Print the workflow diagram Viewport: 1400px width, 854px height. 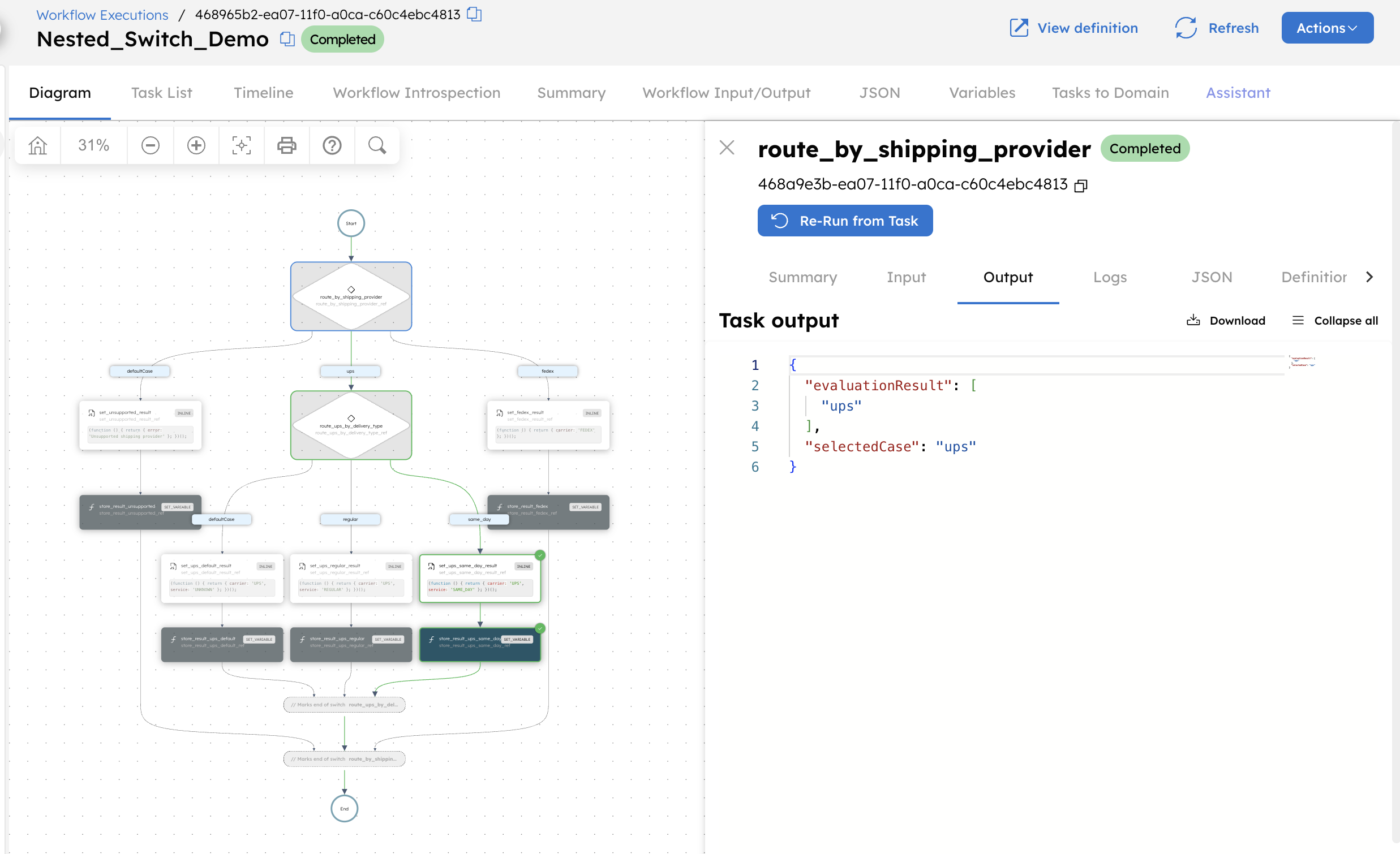pos(286,145)
